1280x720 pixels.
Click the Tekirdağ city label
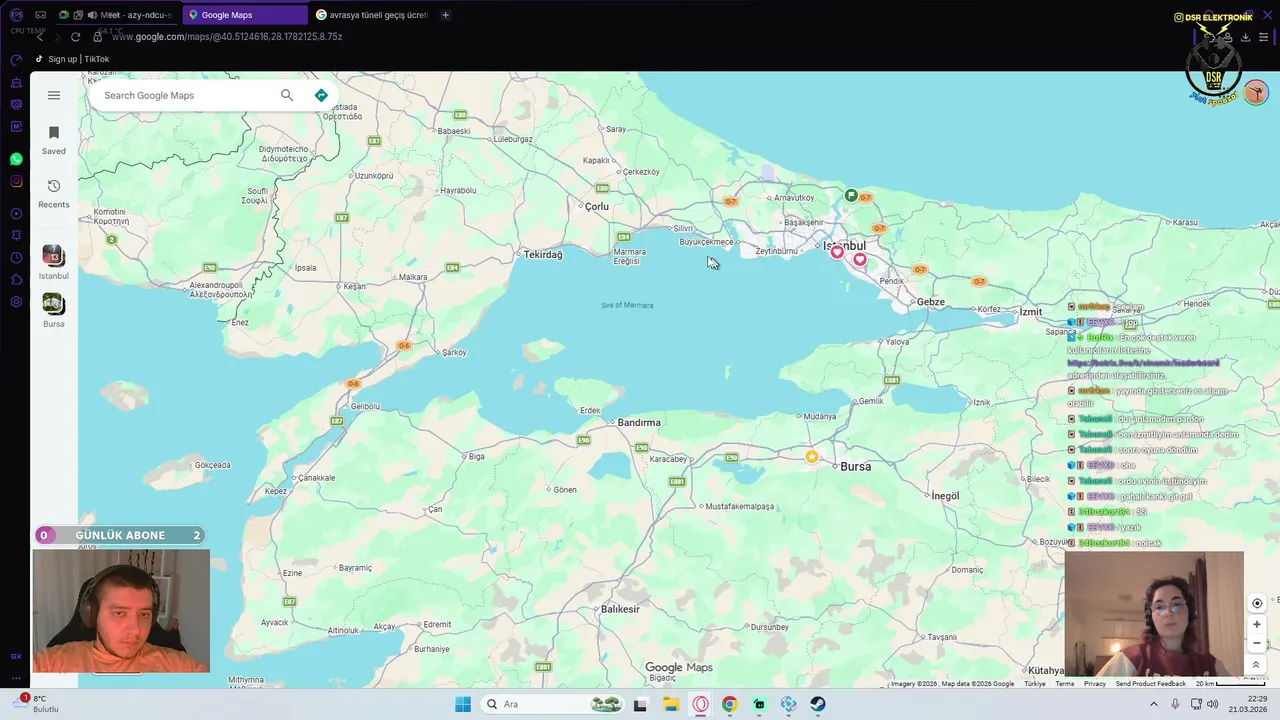(543, 255)
